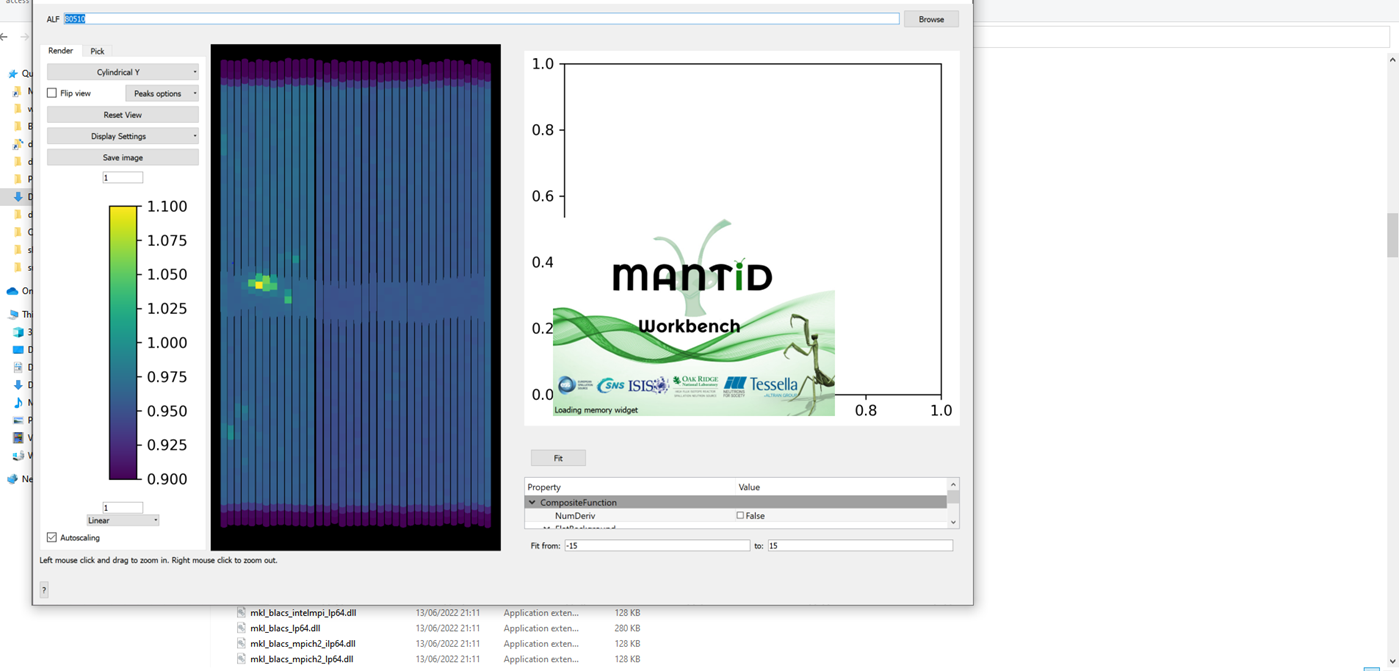Open the Peaks options dropdown
1399x671 pixels.
coord(162,93)
